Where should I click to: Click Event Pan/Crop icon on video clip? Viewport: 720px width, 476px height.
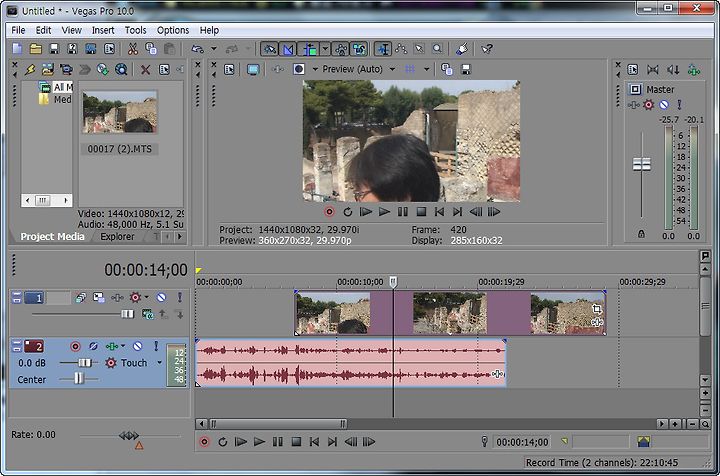pos(596,308)
